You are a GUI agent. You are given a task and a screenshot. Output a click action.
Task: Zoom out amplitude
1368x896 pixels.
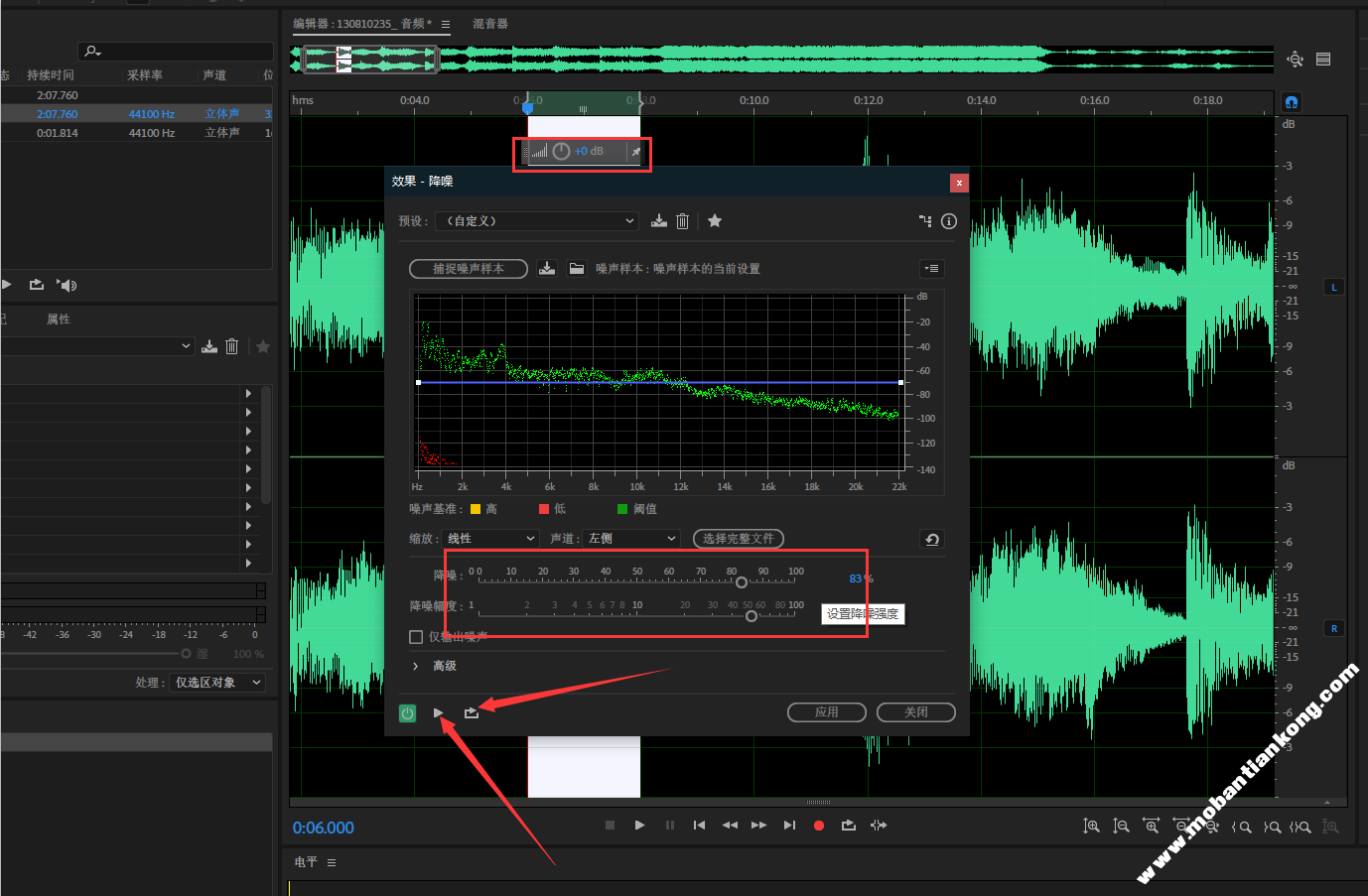coord(1121,826)
